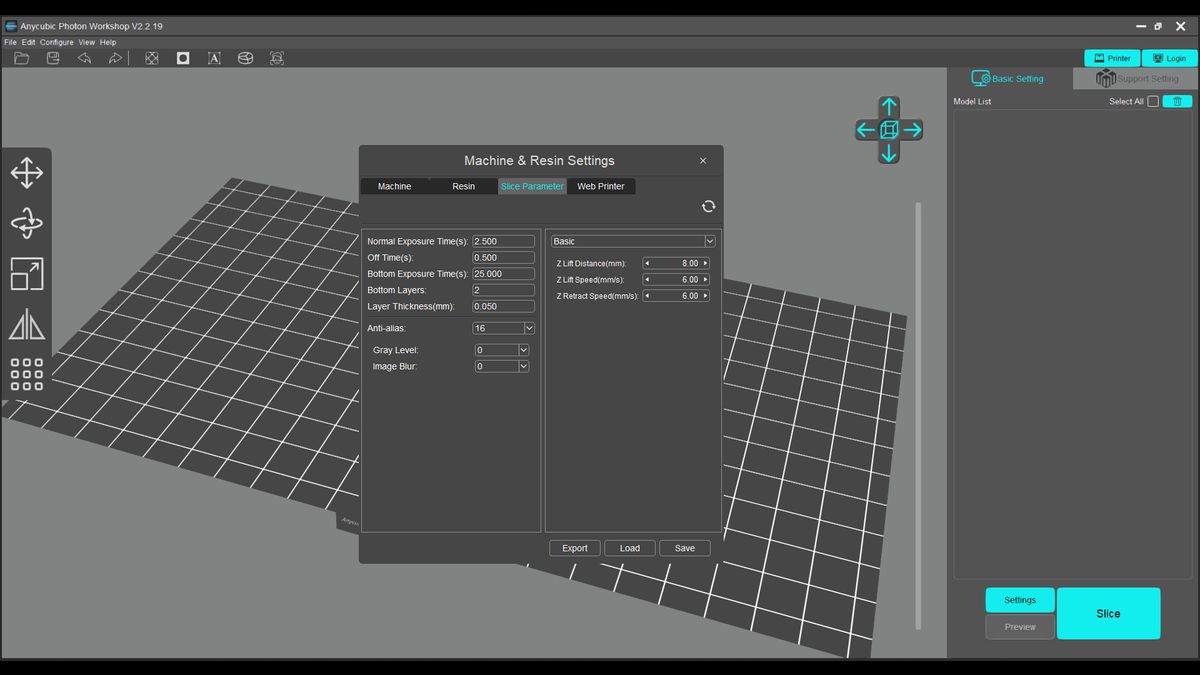Decrease Z Retract Speed with left arrow
Screen dimensions: 1200x675
click(x=646, y=296)
